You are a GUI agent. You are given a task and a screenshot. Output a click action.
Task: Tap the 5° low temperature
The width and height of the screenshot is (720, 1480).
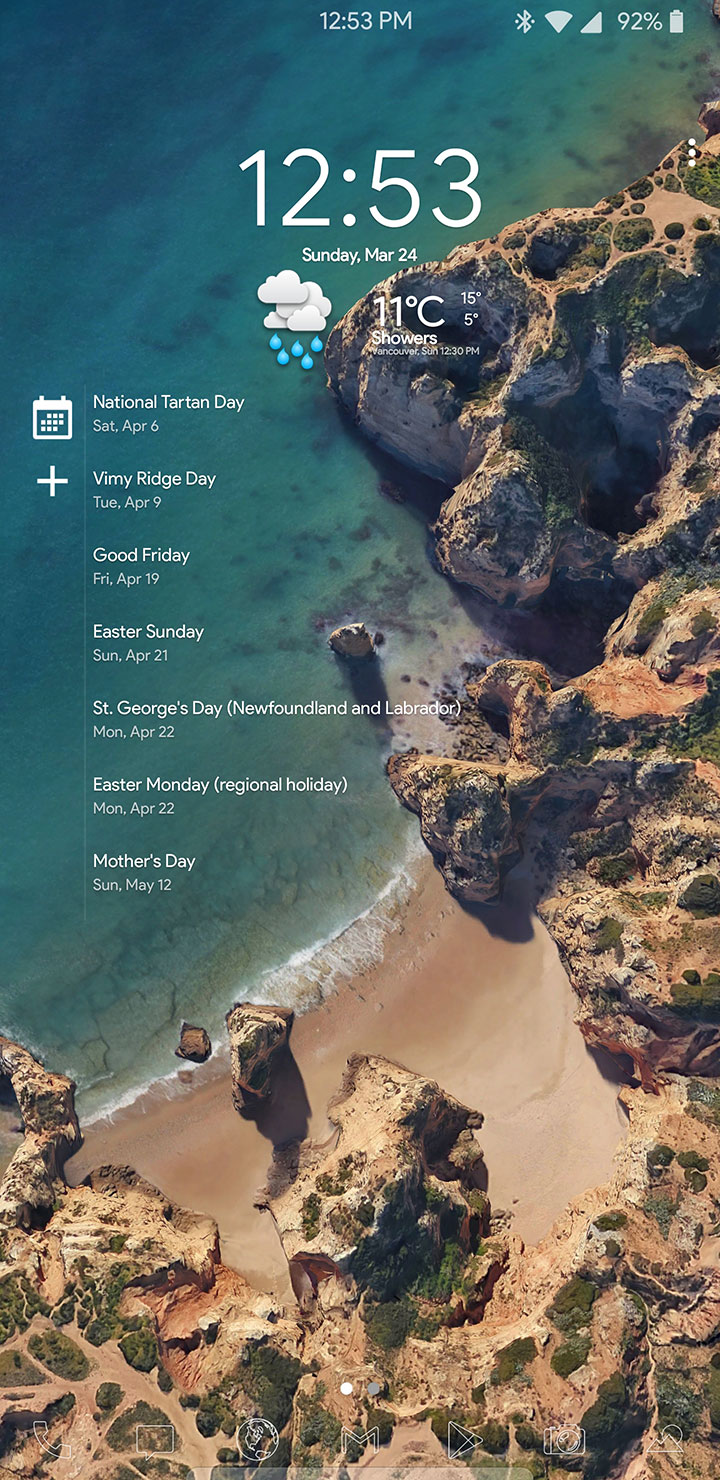pos(470,320)
